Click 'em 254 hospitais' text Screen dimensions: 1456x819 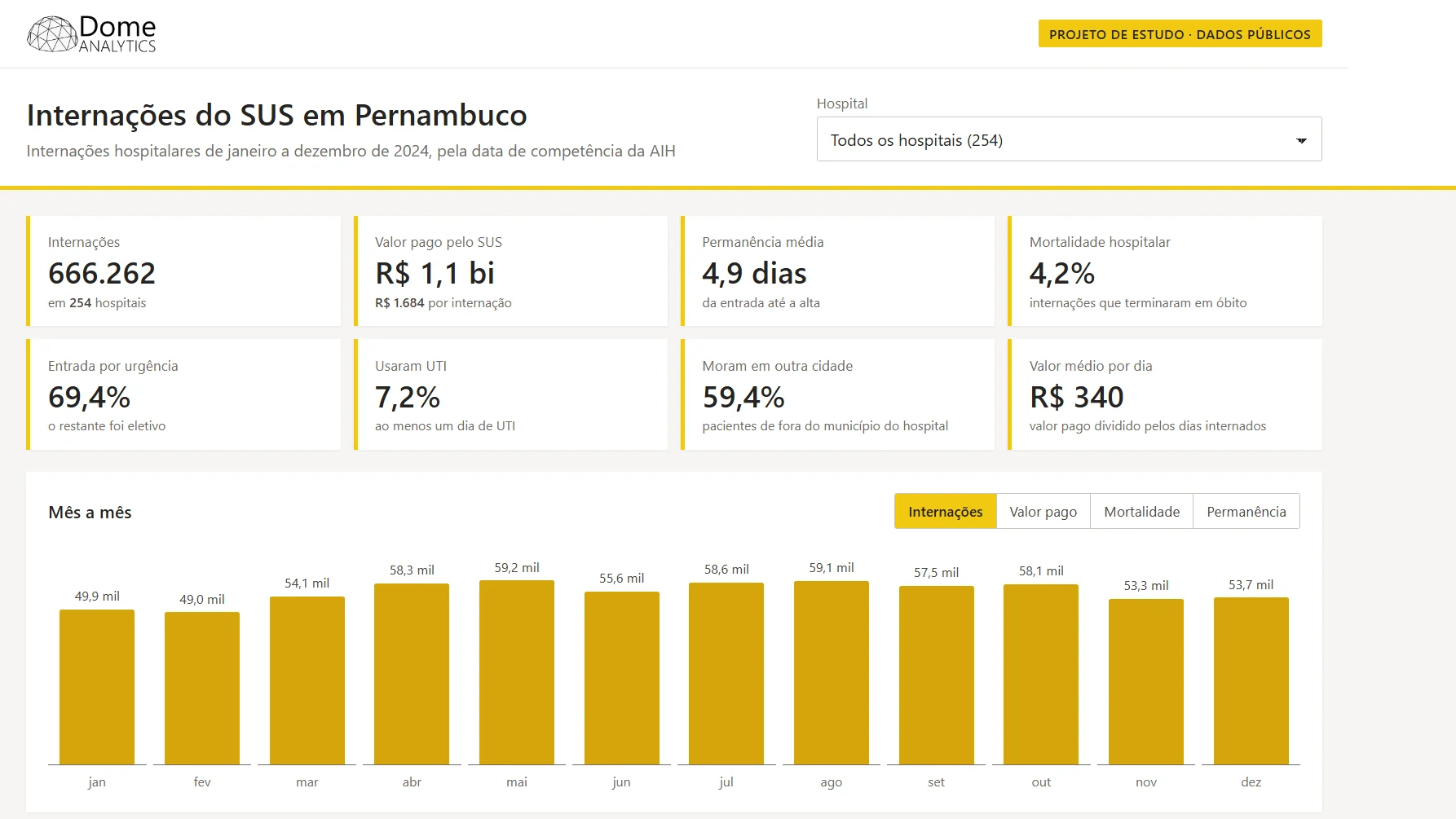[97, 302]
